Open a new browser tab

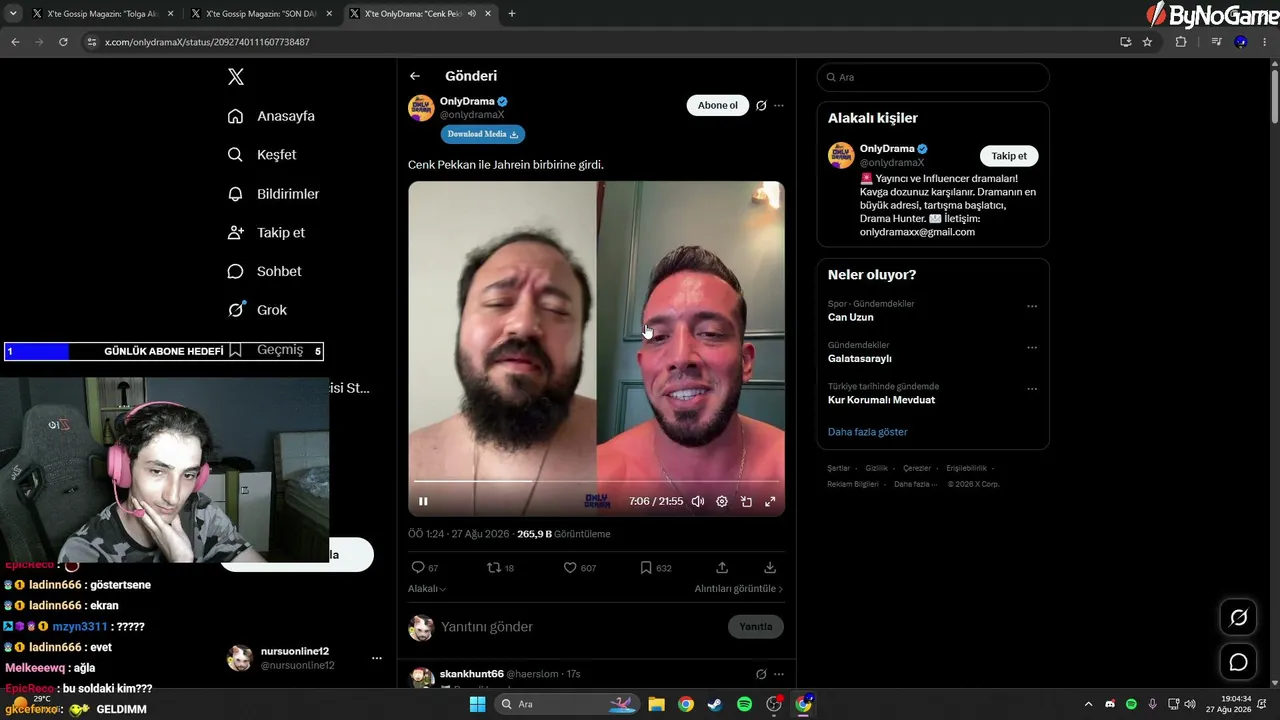click(512, 14)
